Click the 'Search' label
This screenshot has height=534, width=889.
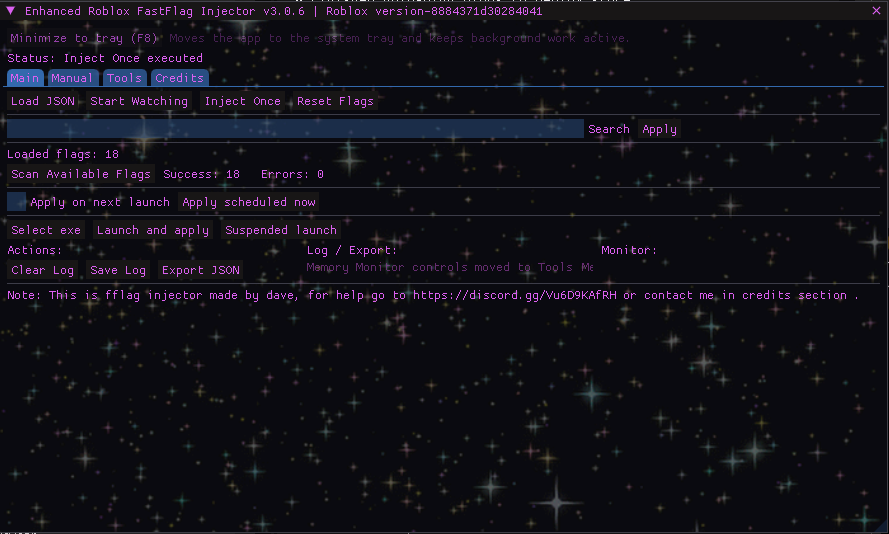[609, 129]
